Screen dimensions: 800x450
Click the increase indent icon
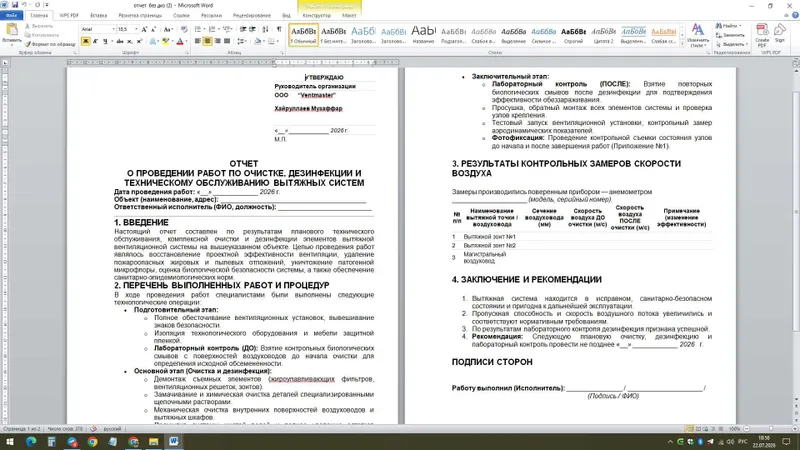[x=252, y=30]
